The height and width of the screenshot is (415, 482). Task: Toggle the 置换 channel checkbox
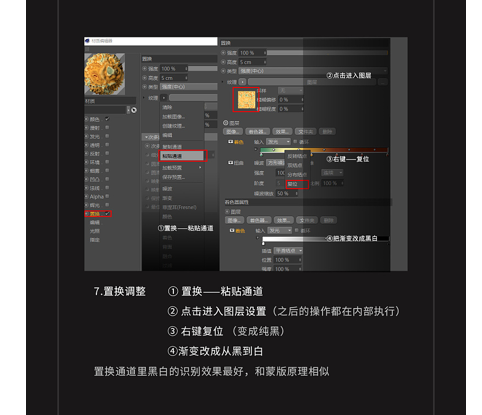click(x=107, y=214)
